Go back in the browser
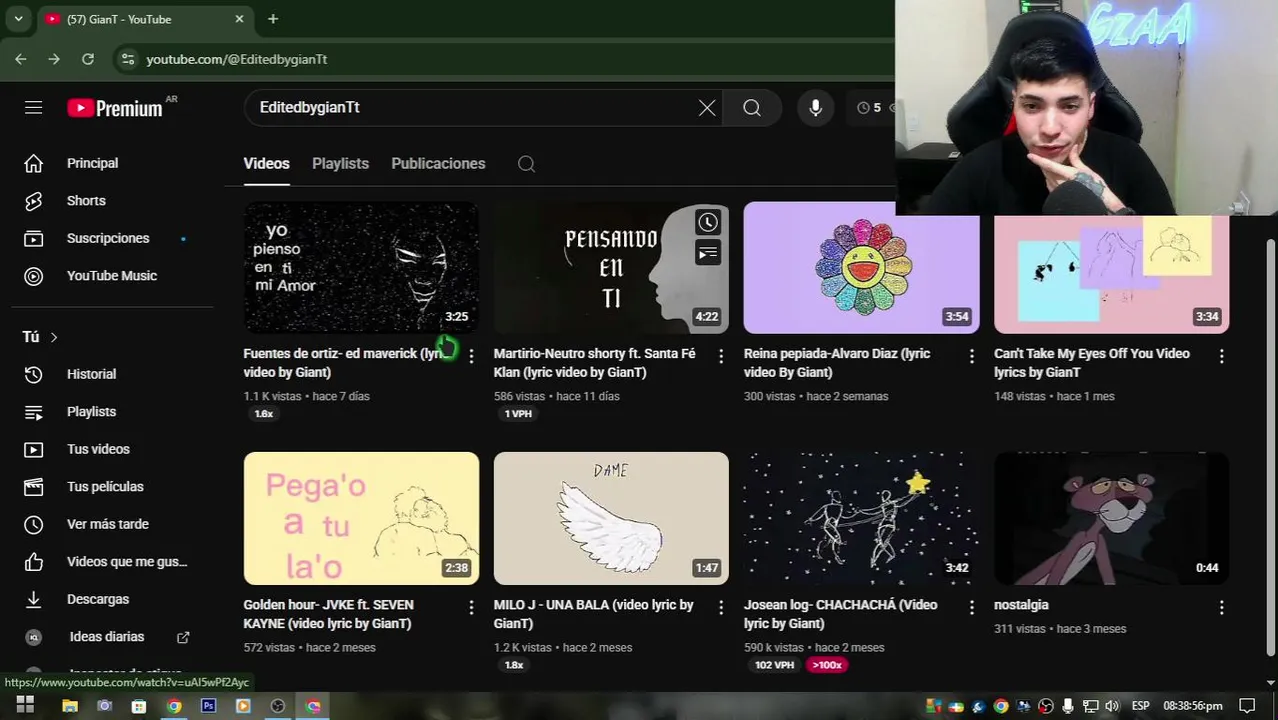 [21, 59]
